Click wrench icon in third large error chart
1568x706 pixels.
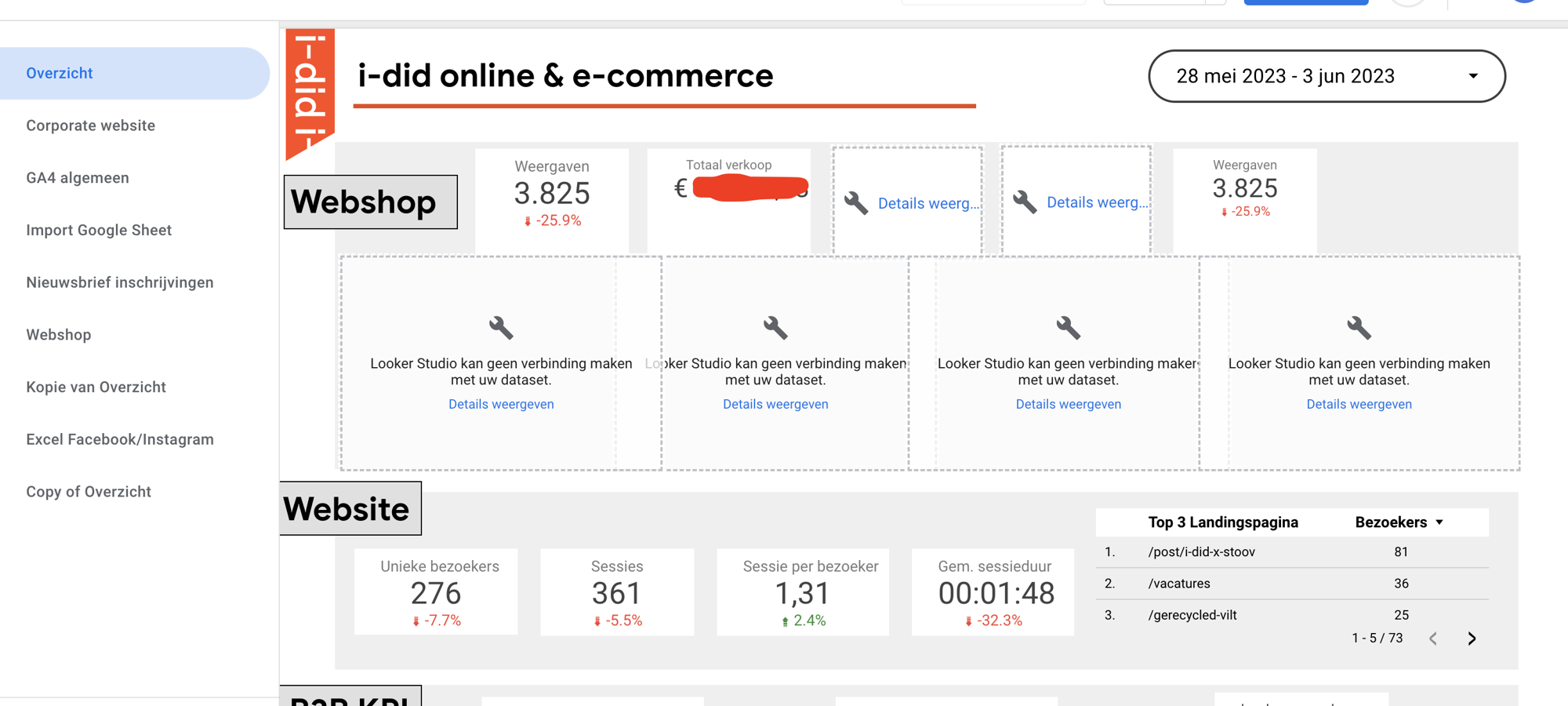1068,327
